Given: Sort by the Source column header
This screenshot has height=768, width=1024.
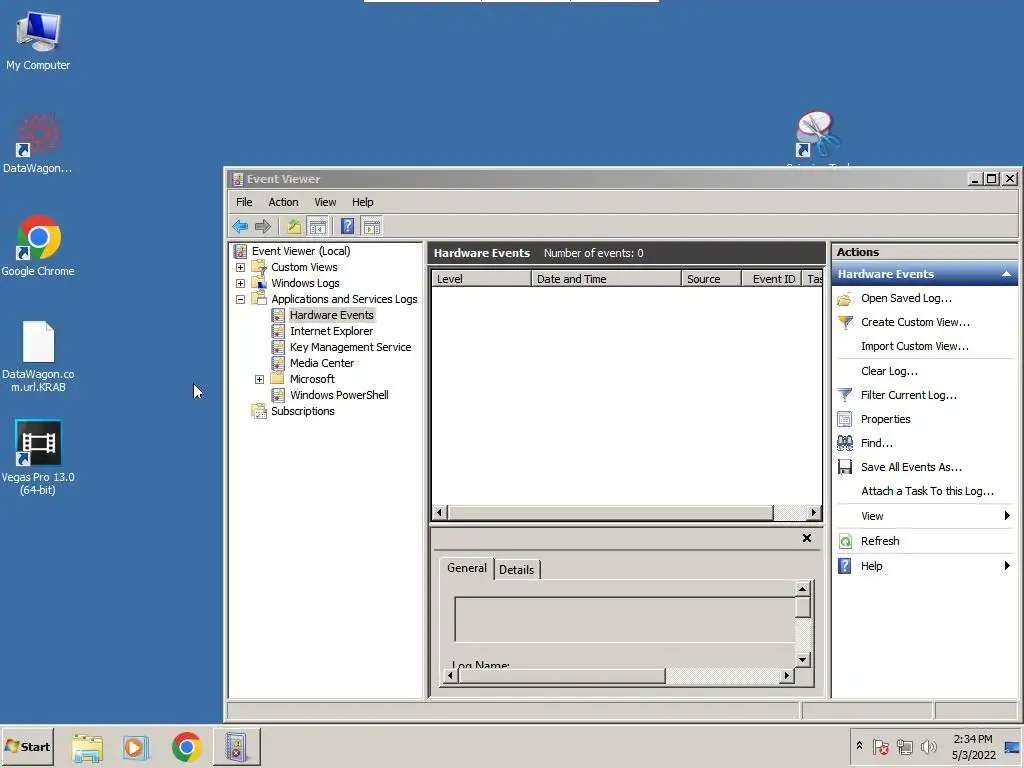Looking at the screenshot, I should (711, 279).
